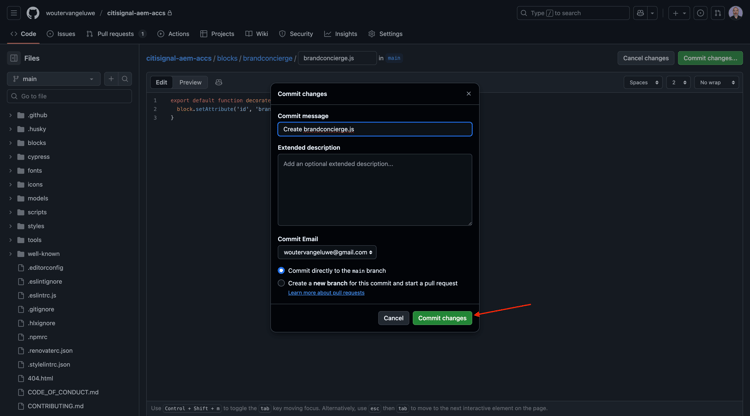Click green Commit changes button in dialog
Screen dimensions: 750x416
442,318
